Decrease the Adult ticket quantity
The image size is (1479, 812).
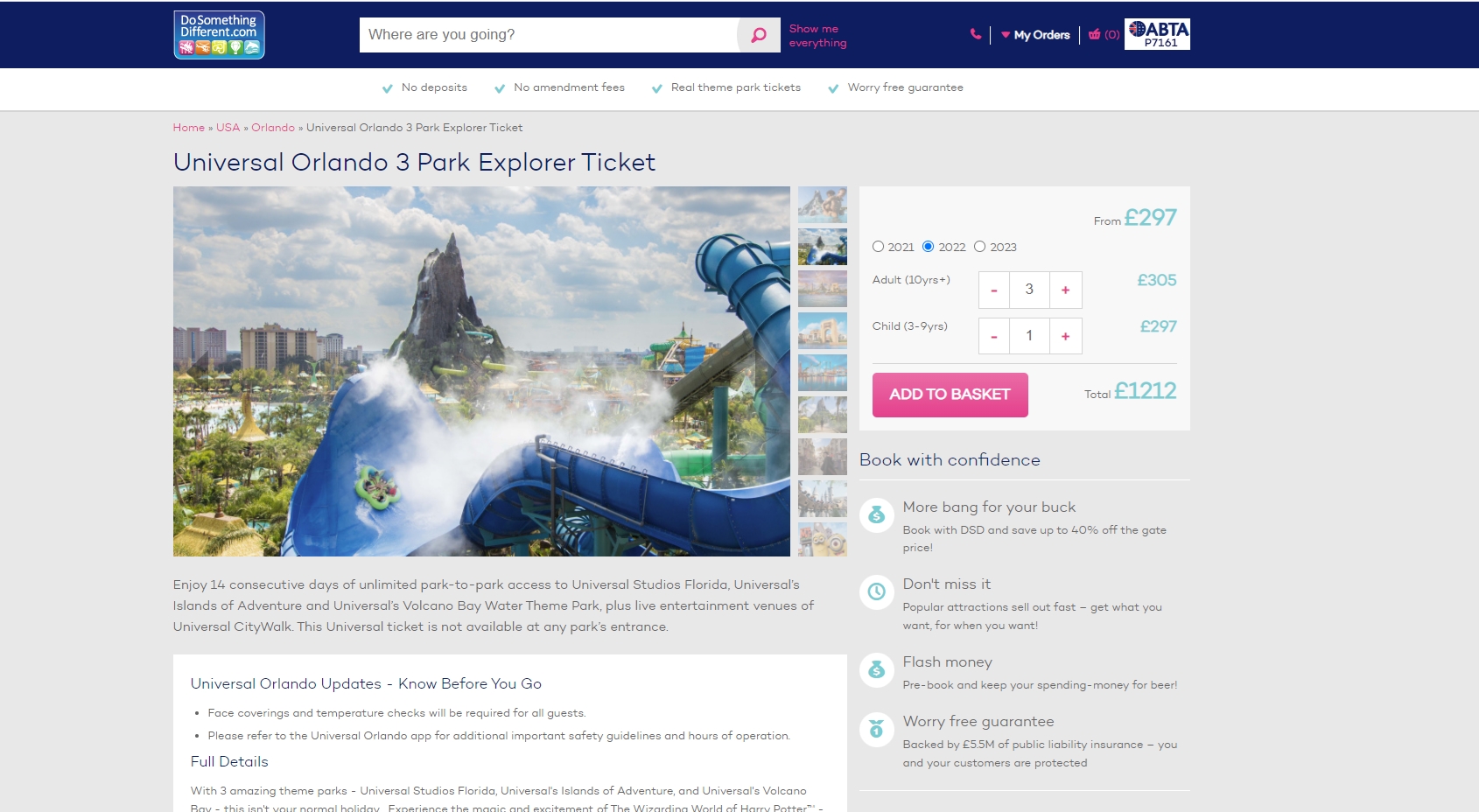click(x=994, y=290)
